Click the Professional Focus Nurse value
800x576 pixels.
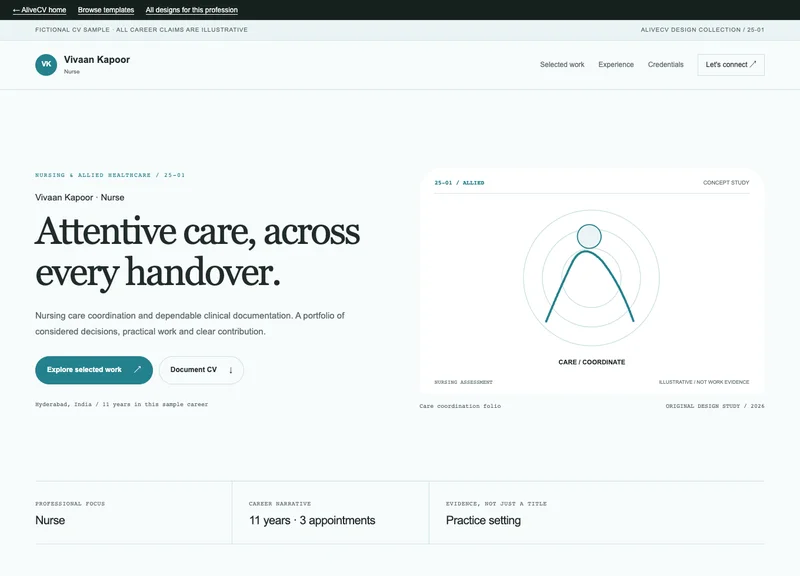pyautogui.click(x=50, y=520)
